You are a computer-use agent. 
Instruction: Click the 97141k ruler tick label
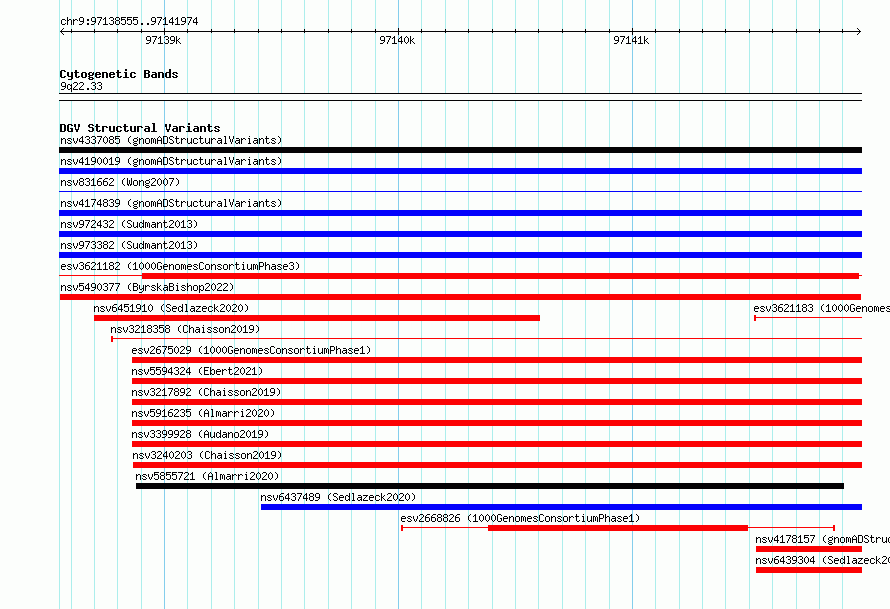(x=631, y=40)
